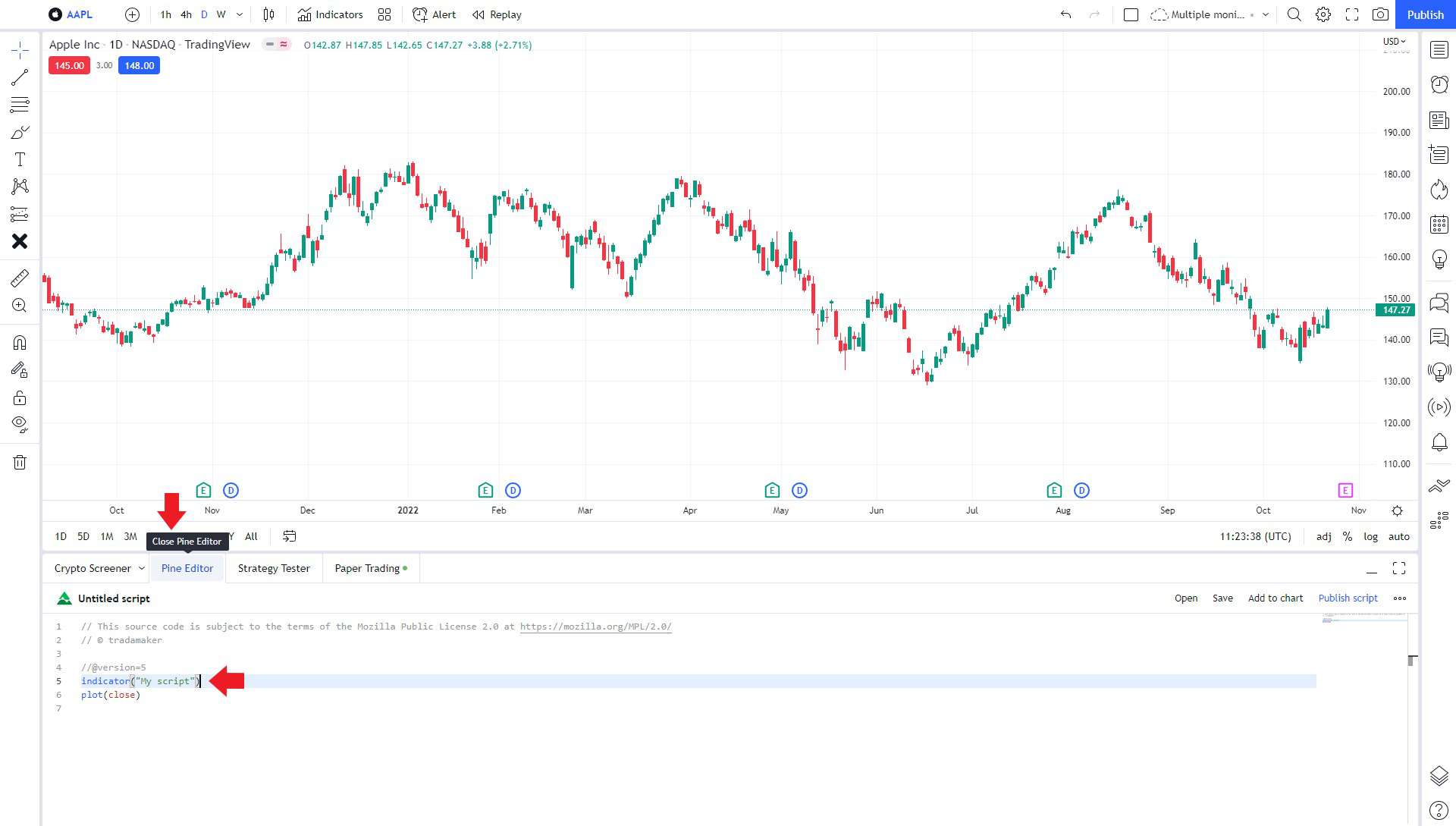This screenshot has height=826, width=1456.
Task: Switch to the Strategy Tester tab
Action: (x=274, y=568)
